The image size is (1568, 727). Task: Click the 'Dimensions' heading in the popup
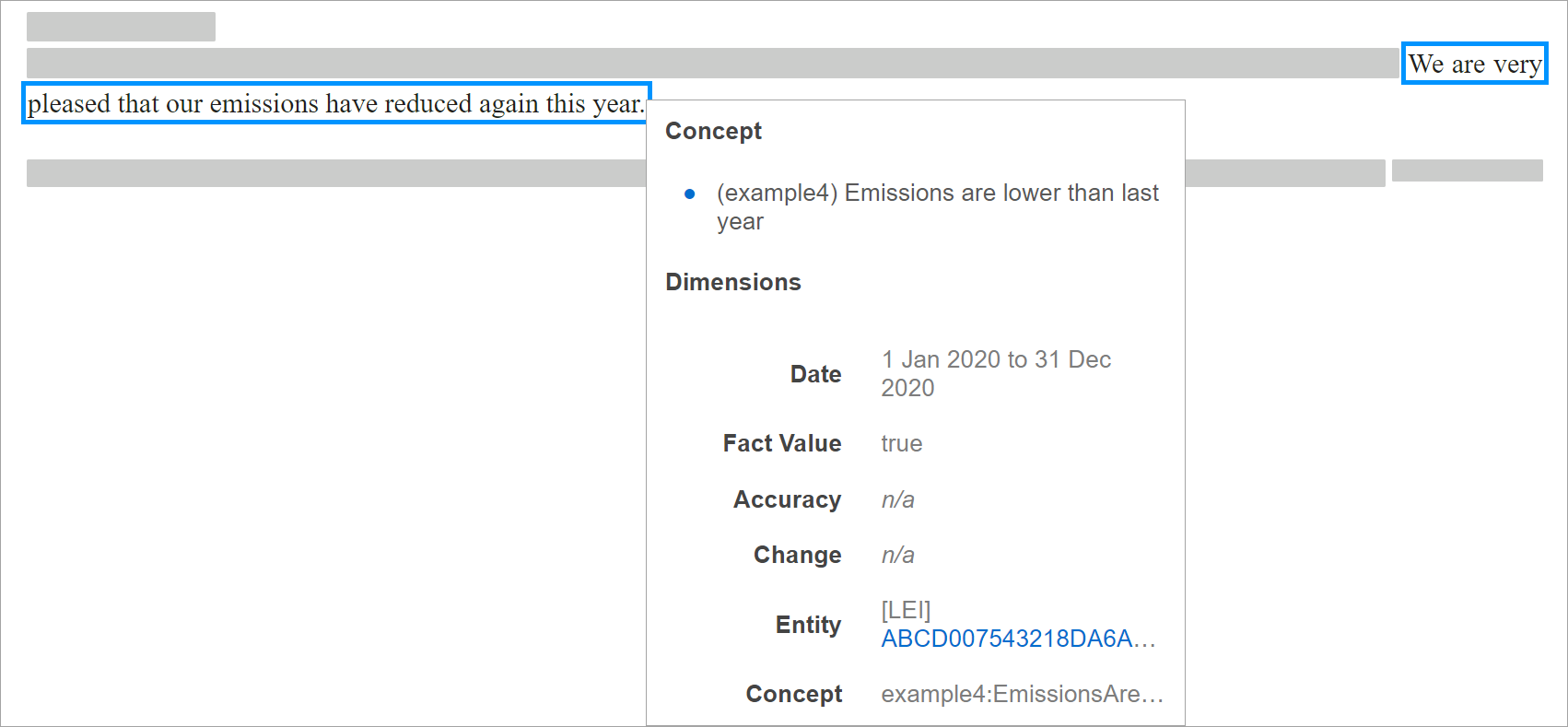click(732, 282)
